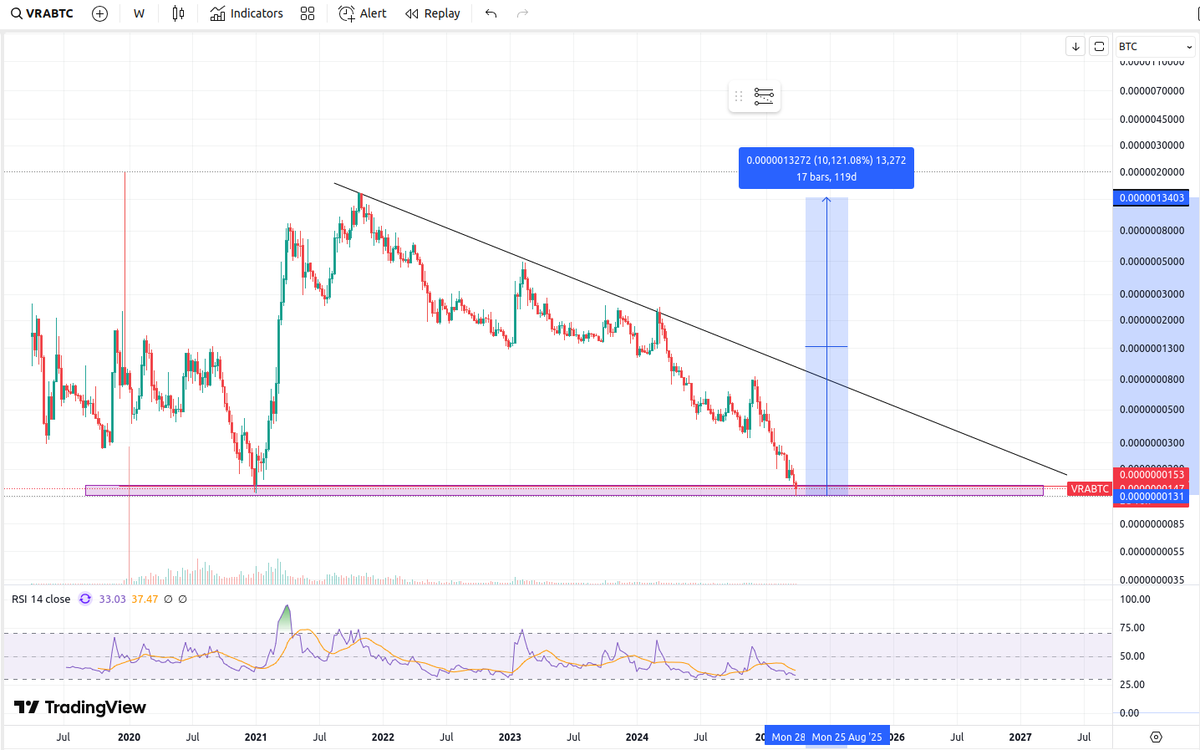Click the RSI moving average value 37.47
Screen dimensions: 1200x750
[146, 599]
